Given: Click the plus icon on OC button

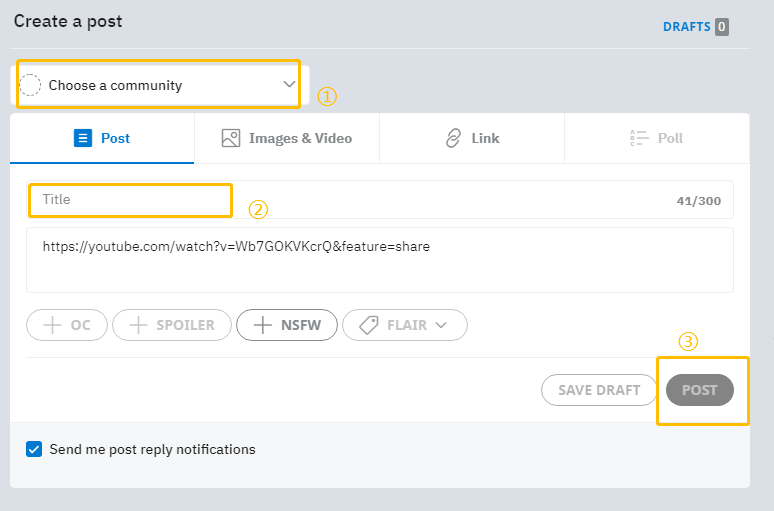Looking at the screenshot, I should pos(51,325).
